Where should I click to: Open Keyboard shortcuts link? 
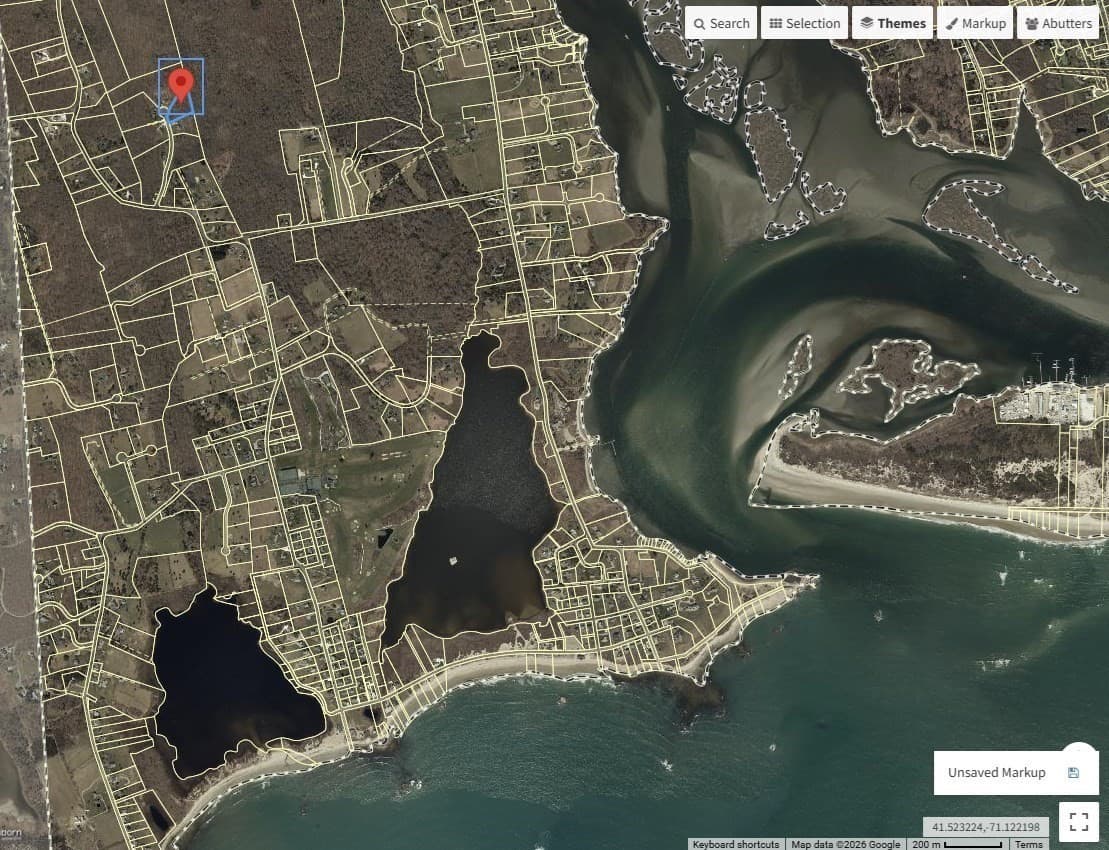pos(736,844)
